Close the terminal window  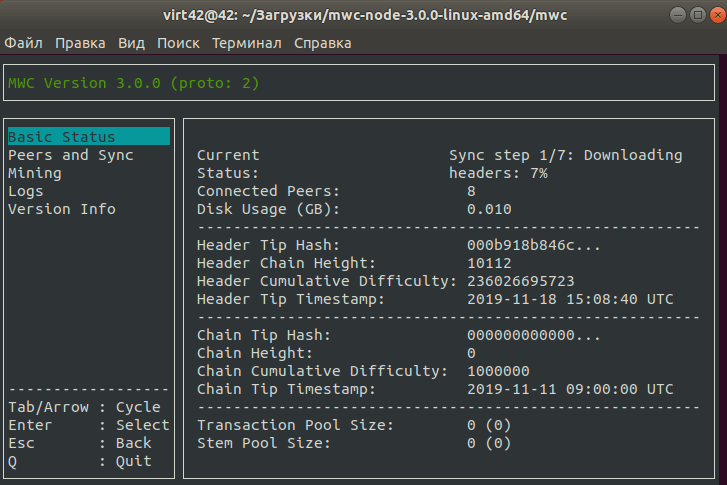tap(718, 15)
